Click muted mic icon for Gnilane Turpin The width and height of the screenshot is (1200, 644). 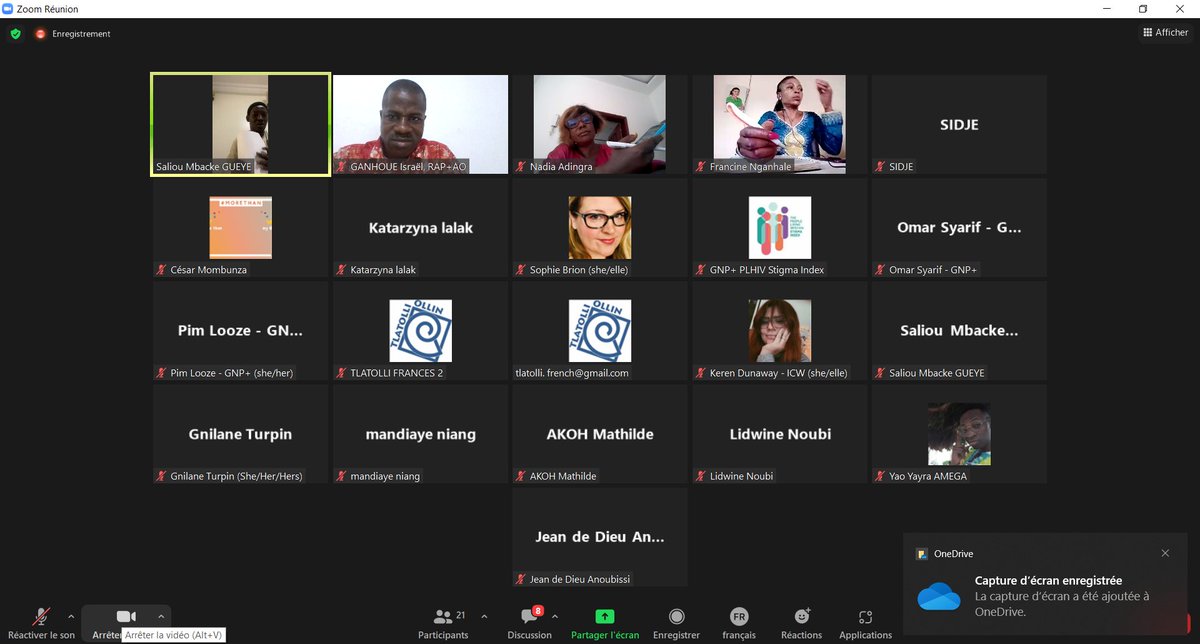click(x=161, y=476)
